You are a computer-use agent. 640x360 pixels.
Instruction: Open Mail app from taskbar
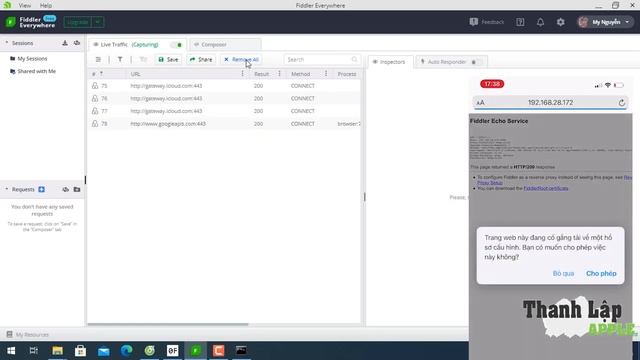tap(104, 351)
